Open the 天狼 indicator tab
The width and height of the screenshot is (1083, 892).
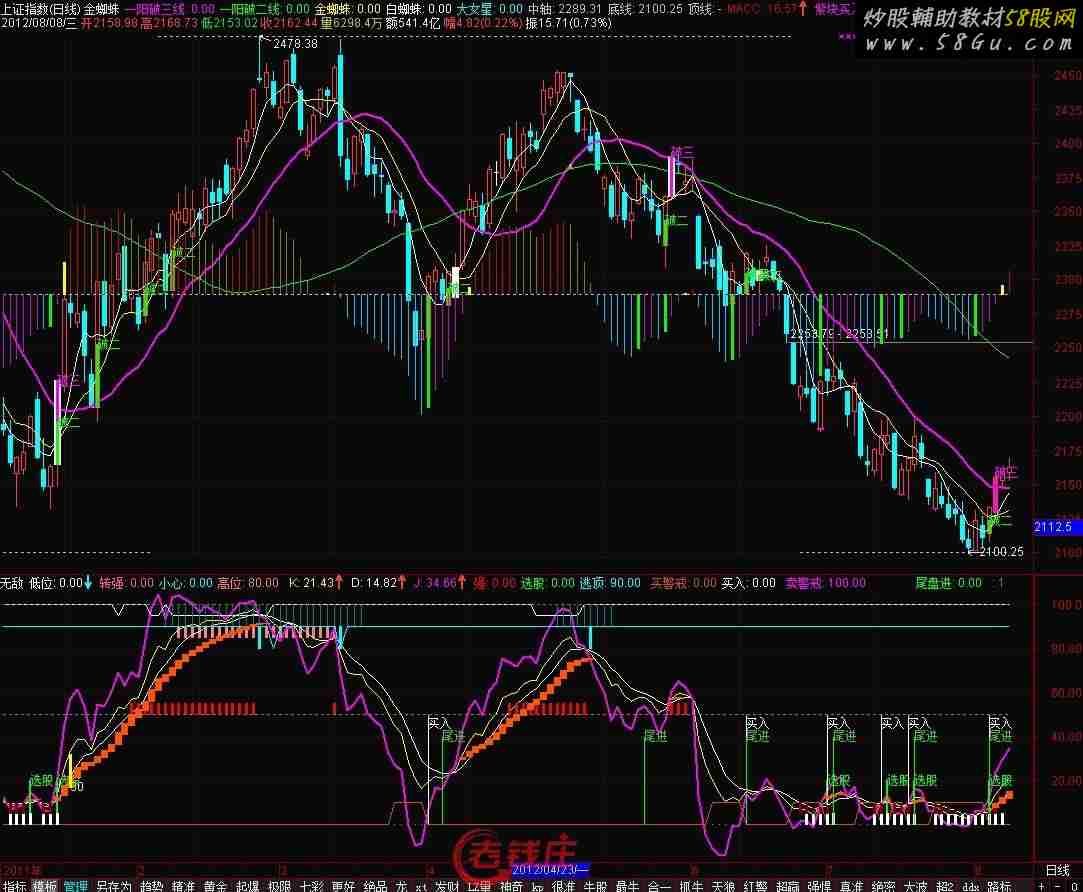(723, 886)
